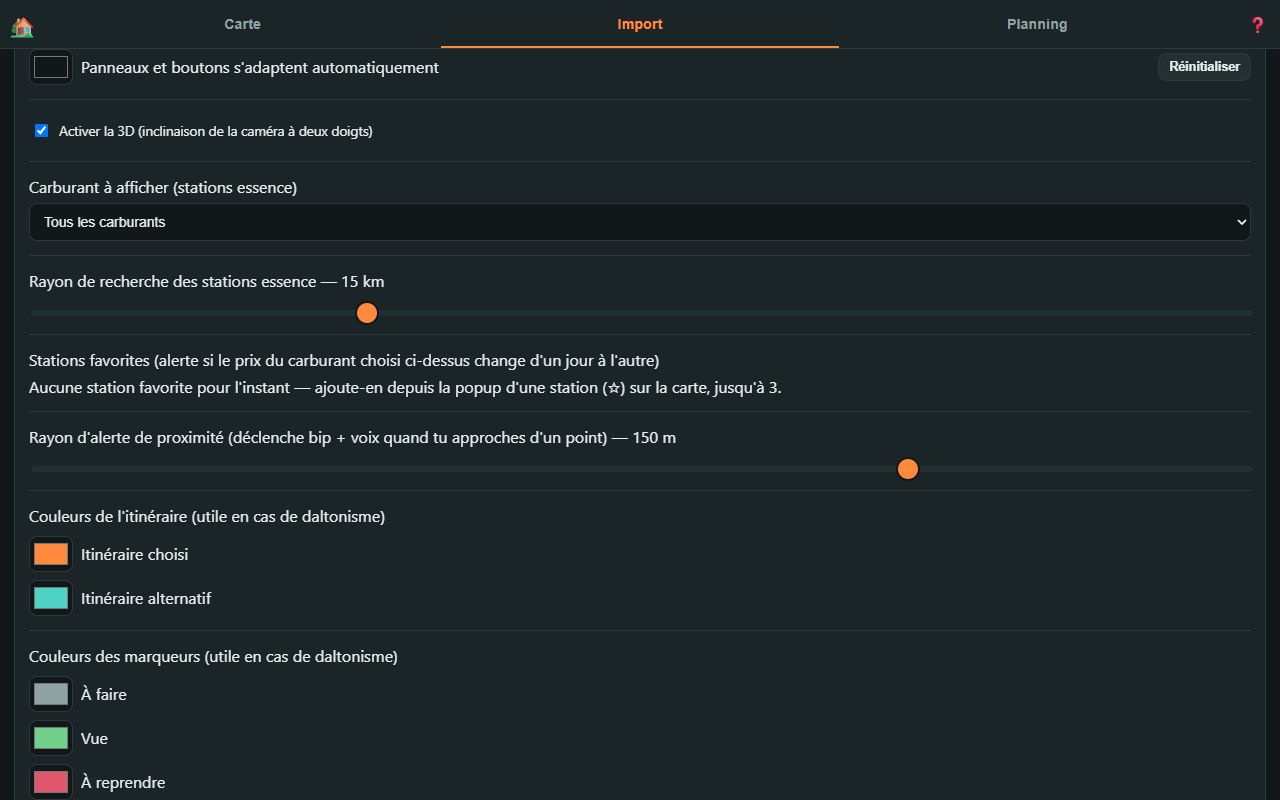Pick the Itinéraire choisi orange color swatch

tap(51, 554)
